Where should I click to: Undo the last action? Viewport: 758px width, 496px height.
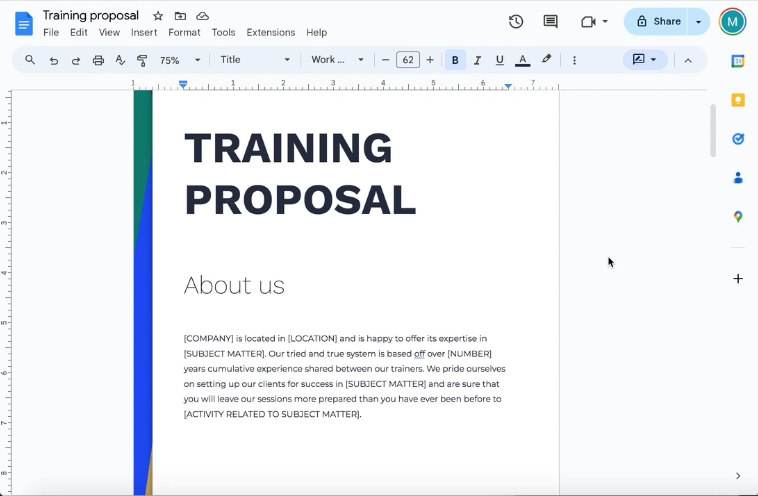click(54, 60)
